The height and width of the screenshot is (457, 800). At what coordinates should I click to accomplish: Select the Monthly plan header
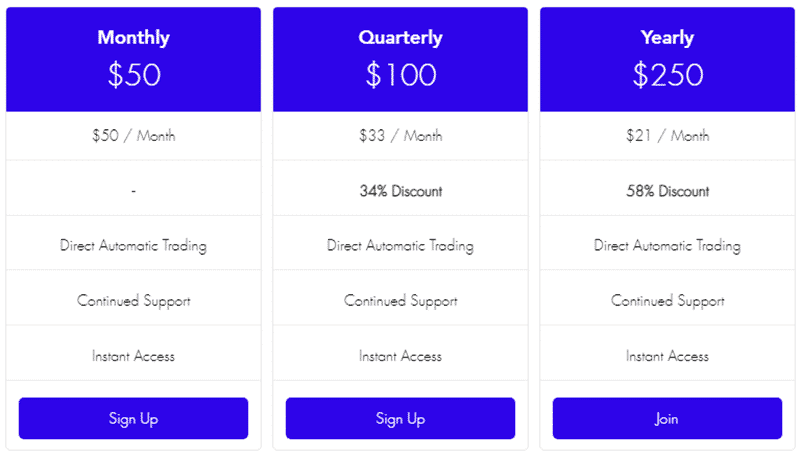tap(133, 59)
